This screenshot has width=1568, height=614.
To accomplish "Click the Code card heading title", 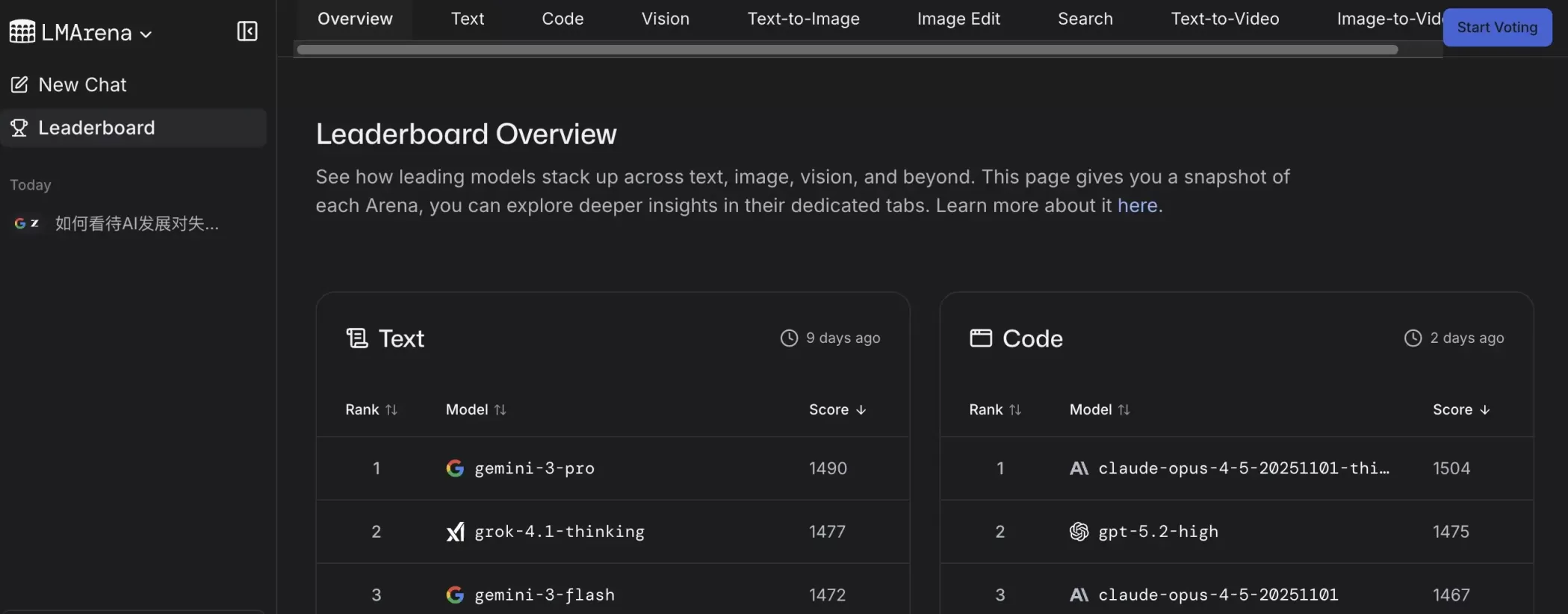I will (1032, 338).
